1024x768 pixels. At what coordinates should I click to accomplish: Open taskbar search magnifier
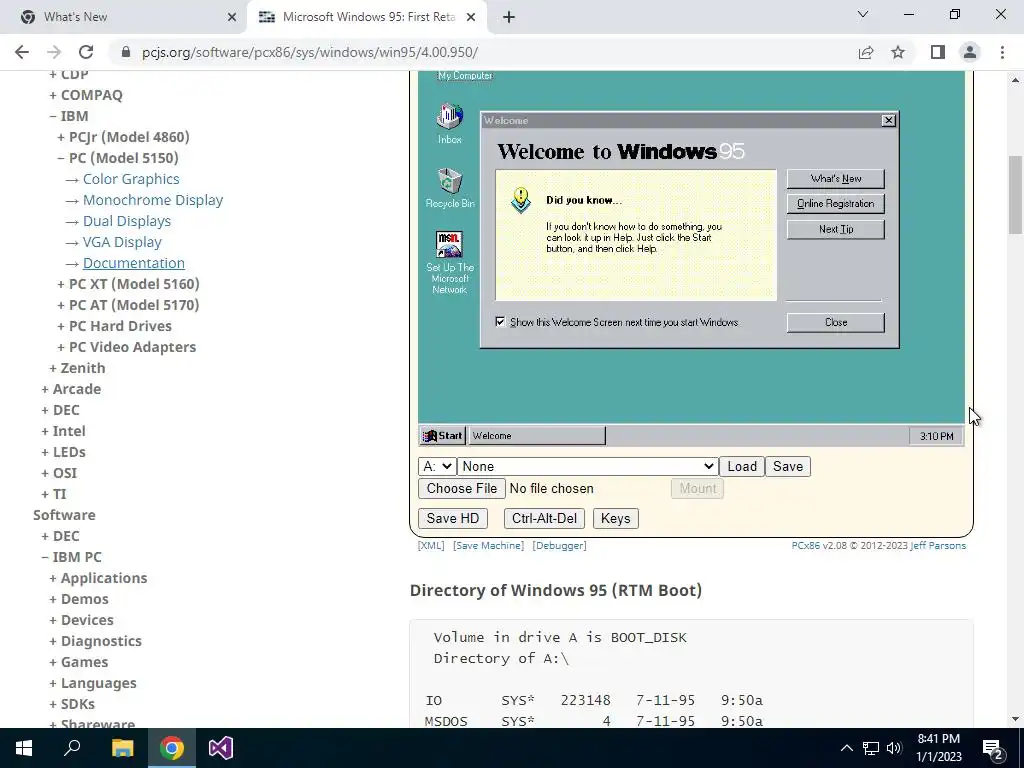click(x=72, y=748)
